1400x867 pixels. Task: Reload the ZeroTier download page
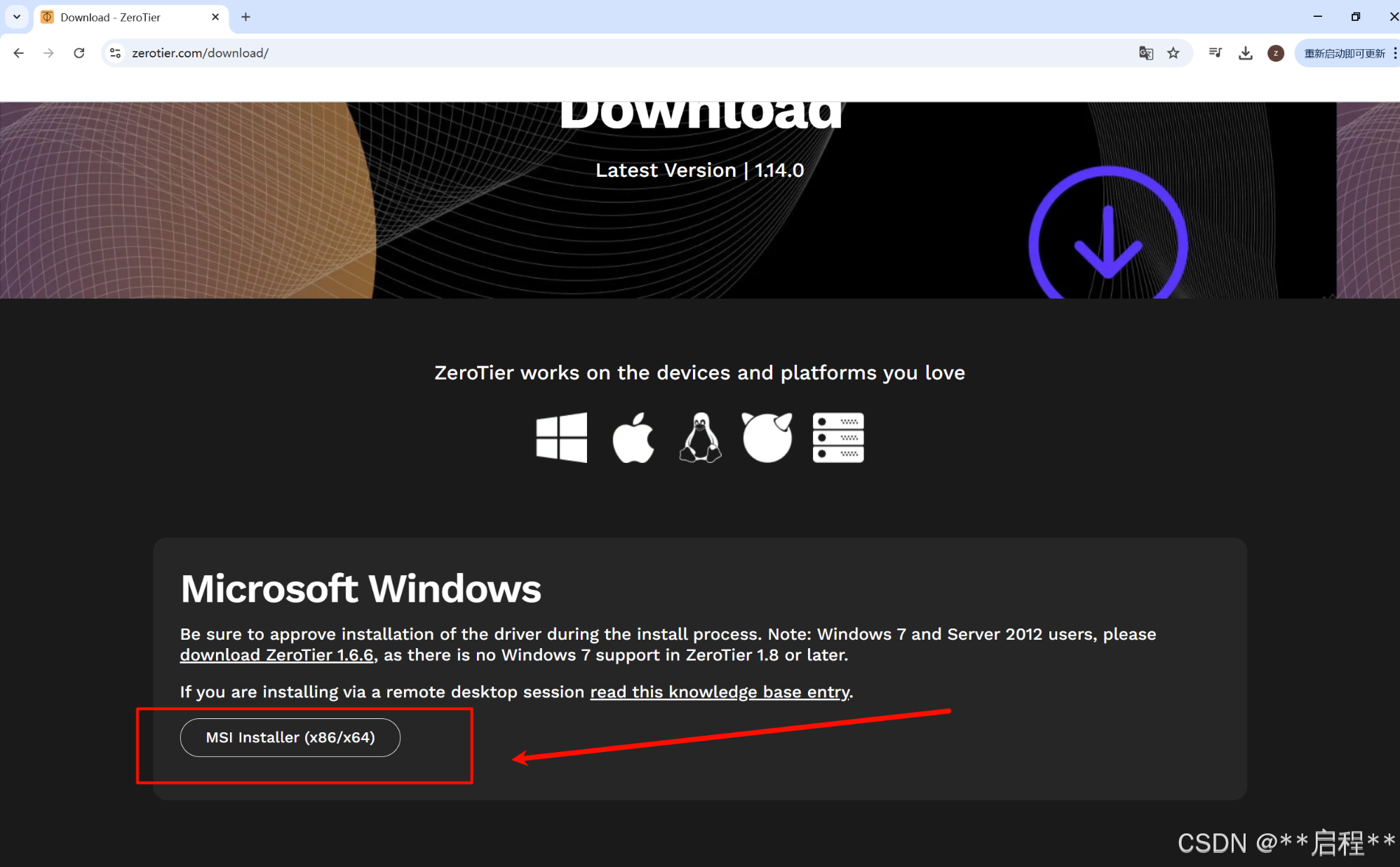click(x=79, y=53)
